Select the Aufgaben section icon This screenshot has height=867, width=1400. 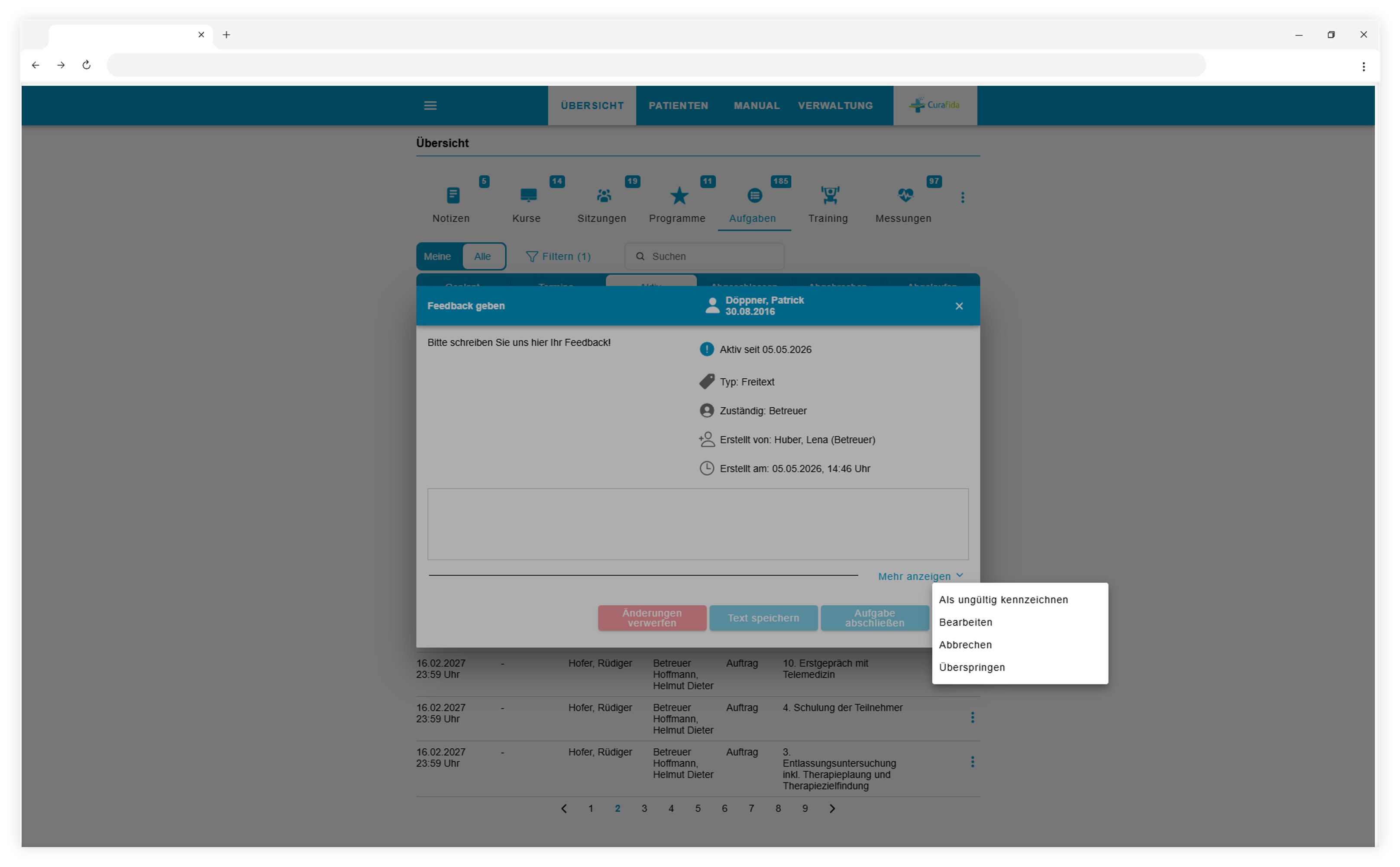click(755, 195)
